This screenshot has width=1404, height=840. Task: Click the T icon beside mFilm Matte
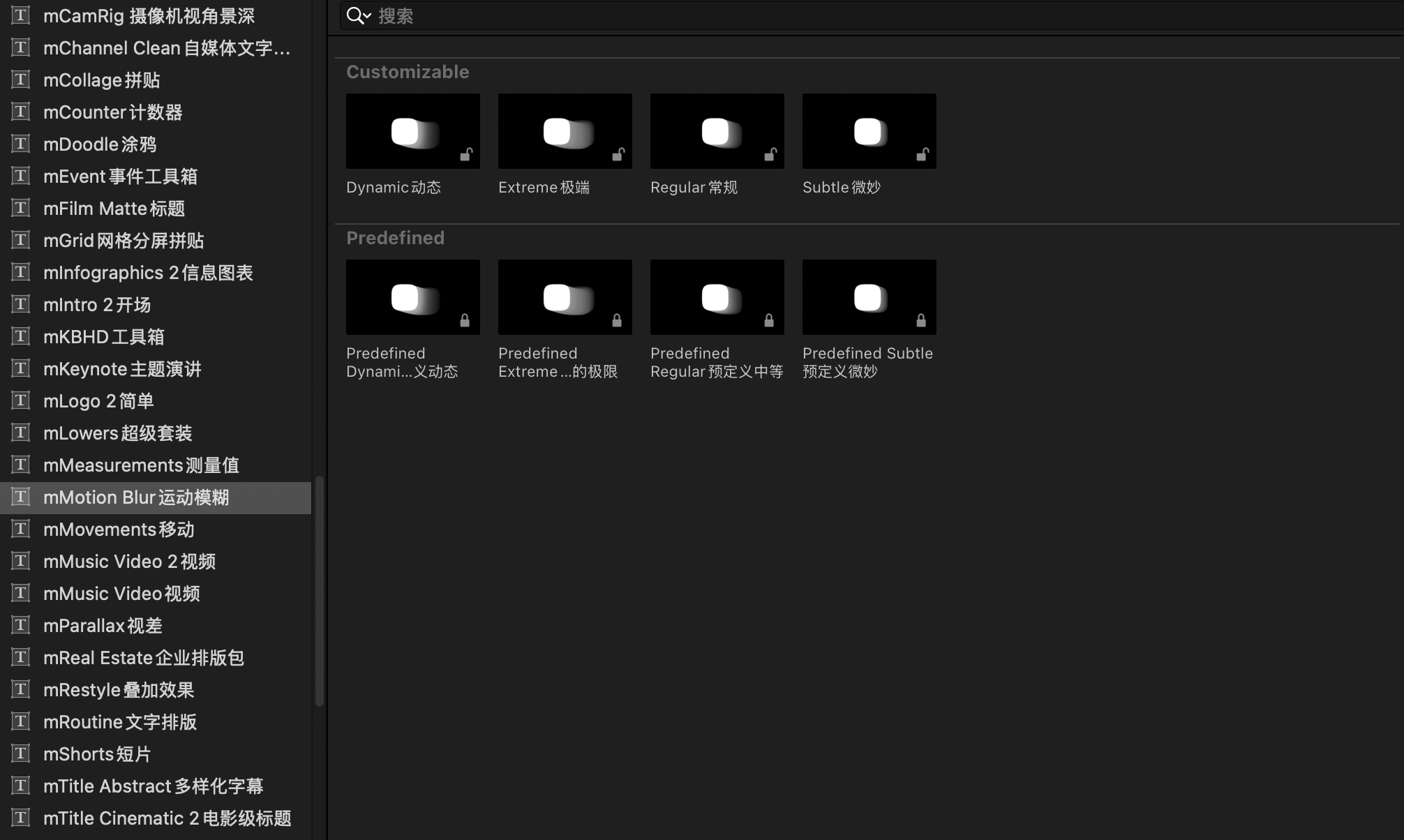21,208
